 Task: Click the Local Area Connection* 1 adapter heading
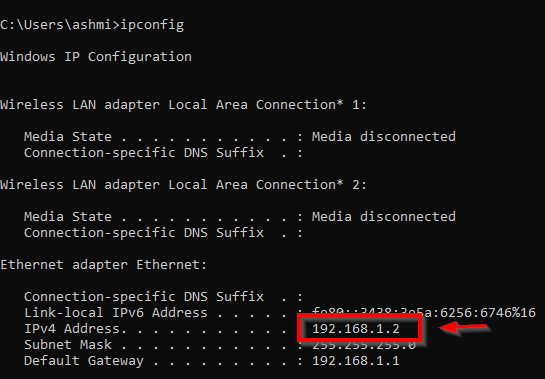click(183, 105)
